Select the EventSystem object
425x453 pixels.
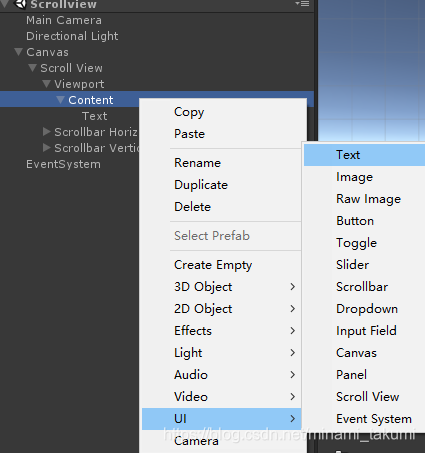pyautogui.click(x=63, y=164)
